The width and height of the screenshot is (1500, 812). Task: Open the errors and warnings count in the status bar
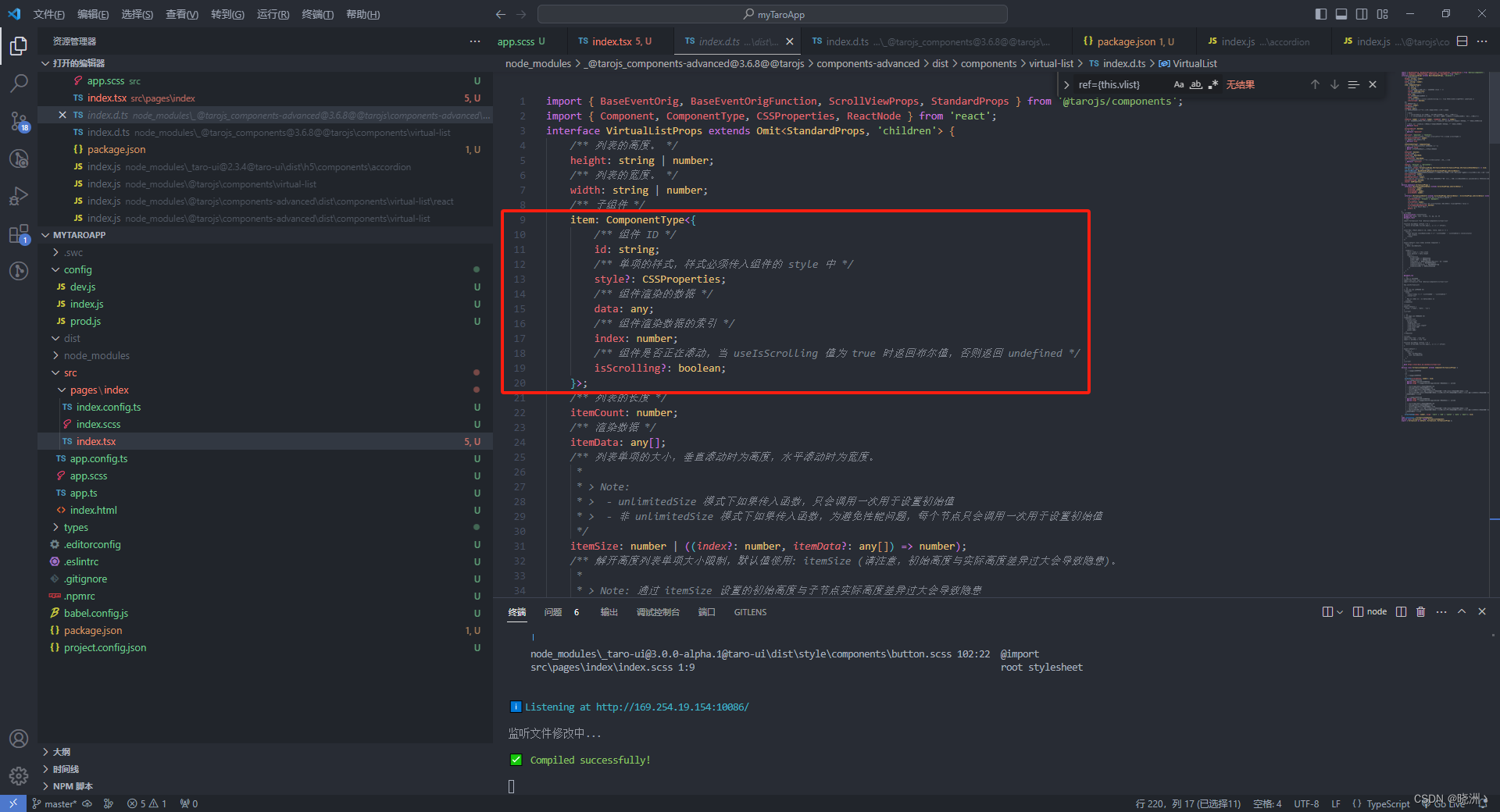[x=147, y=803]
